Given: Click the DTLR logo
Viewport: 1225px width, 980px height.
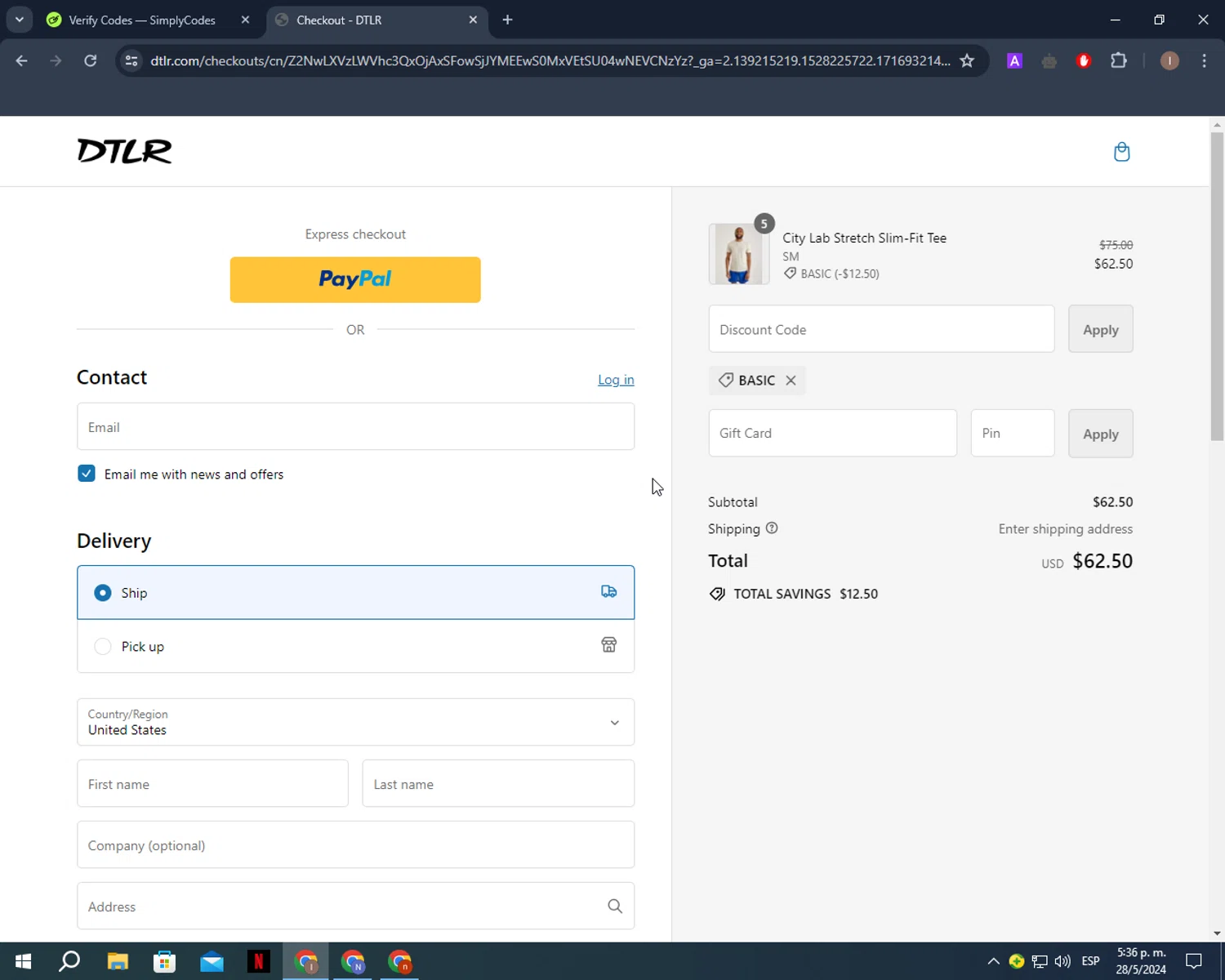Looking at the screenshot, I should tap(125, 151).
